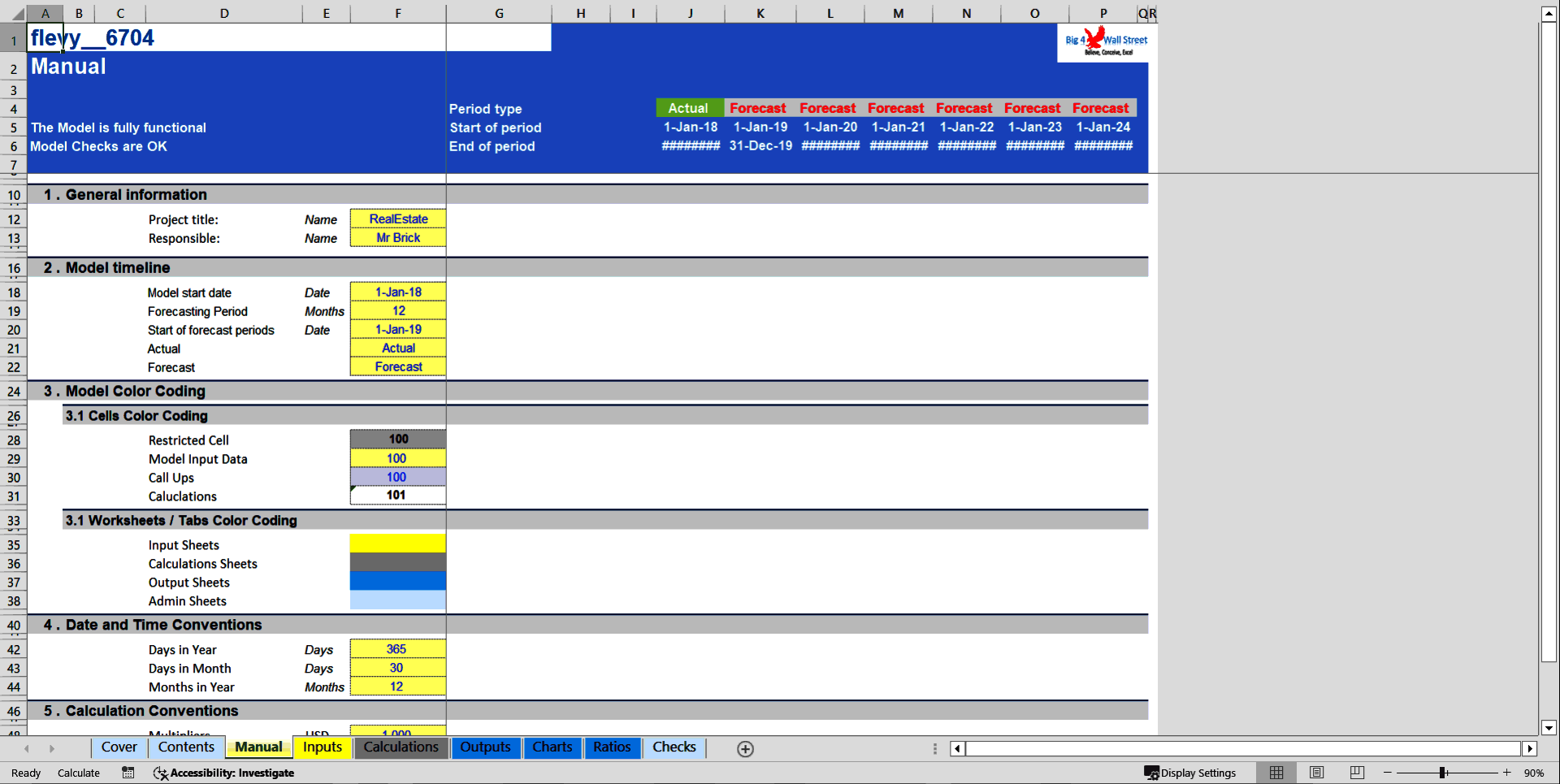Click the macro recording icon near Ready

pyautogui.click(x=128, y=773)
